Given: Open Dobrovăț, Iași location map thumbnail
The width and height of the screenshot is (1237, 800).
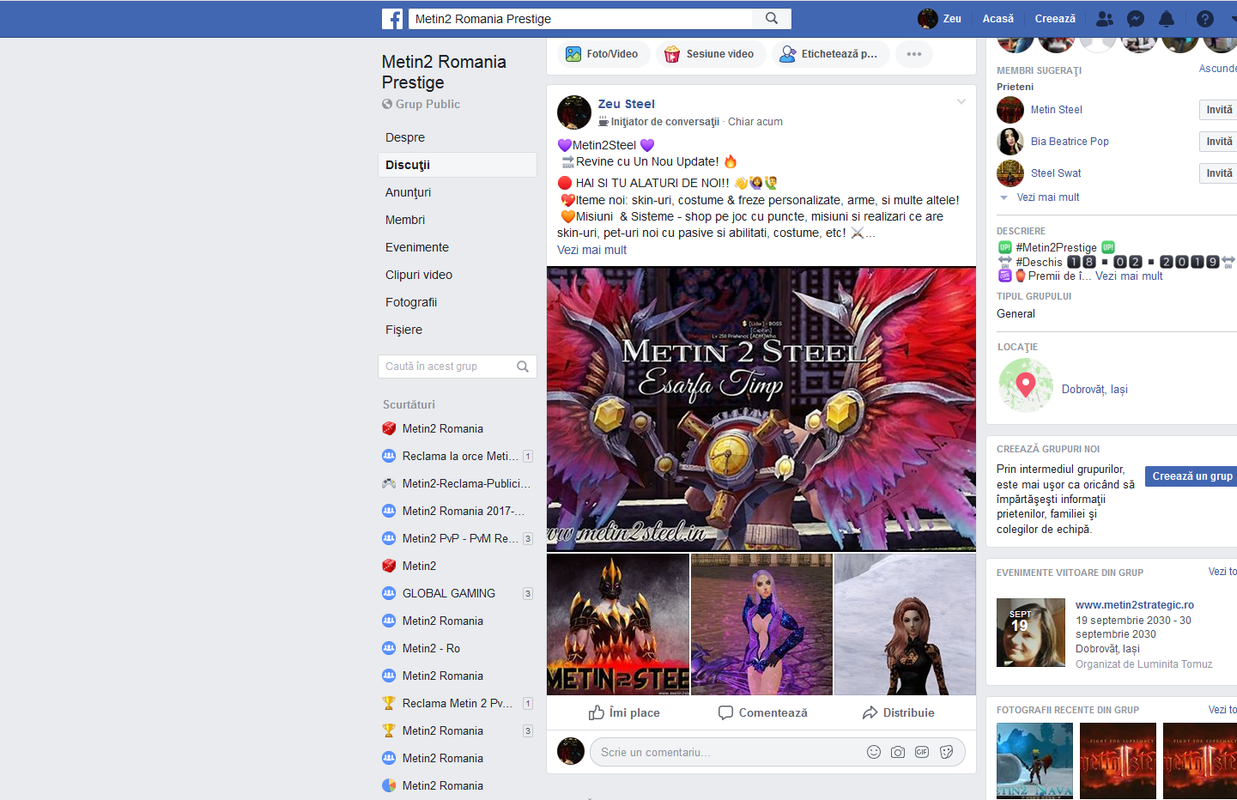Looking at the screenshot, I should (x=1025, y=386).
